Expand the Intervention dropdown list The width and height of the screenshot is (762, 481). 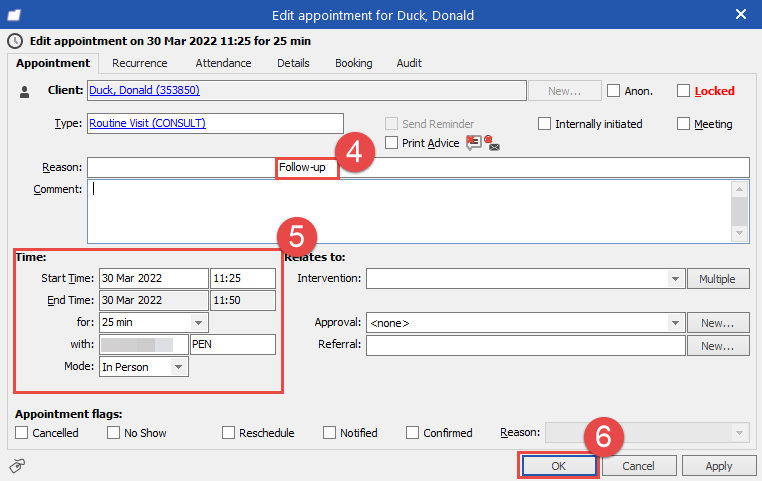pyautogui.click(x=675, y=279)
